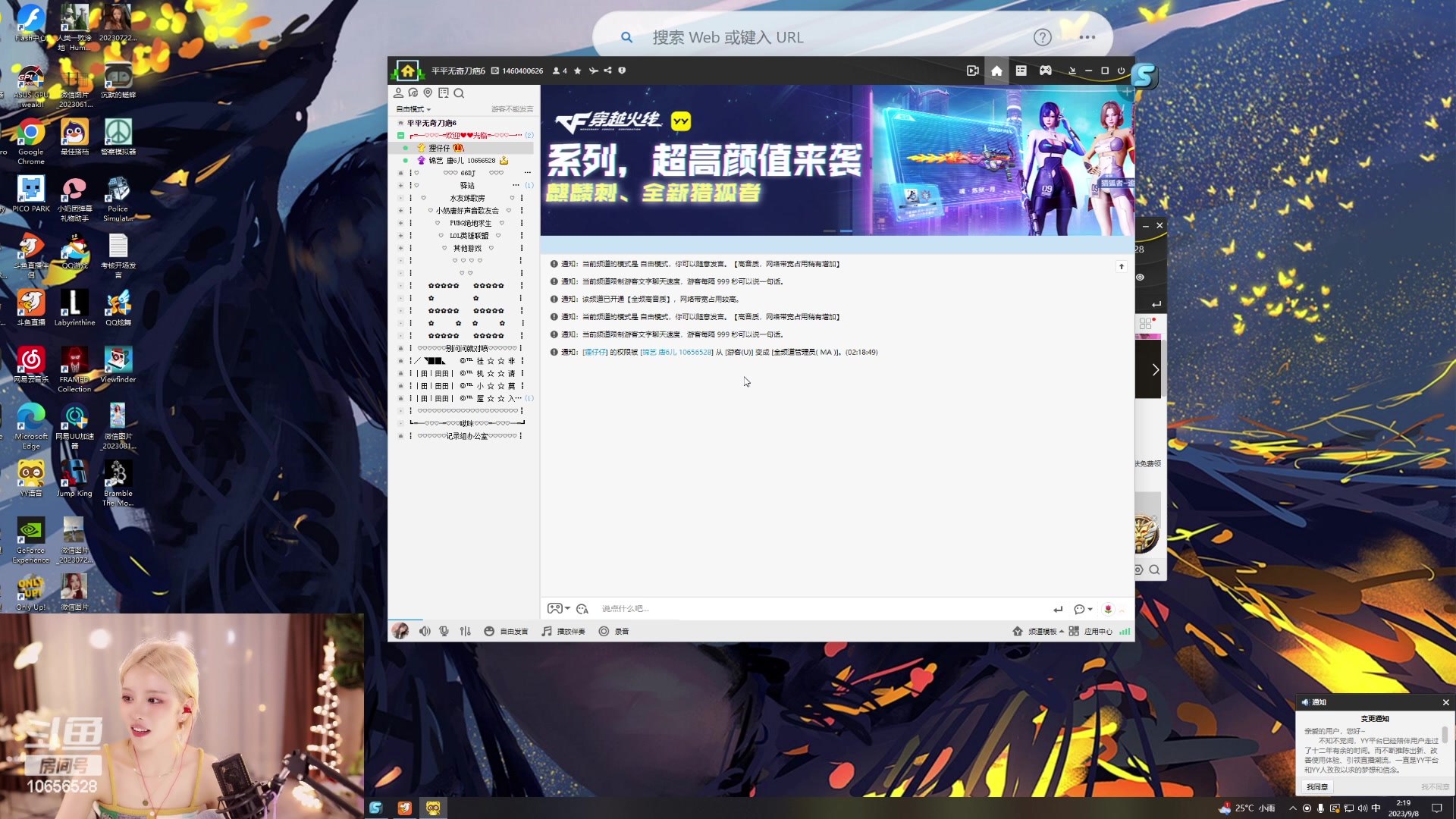Image resolution: width=1456 pixels, height=819 pixels.
Task: Click the 狸仔仔 link in chat notice
Action: click(595, 353)
